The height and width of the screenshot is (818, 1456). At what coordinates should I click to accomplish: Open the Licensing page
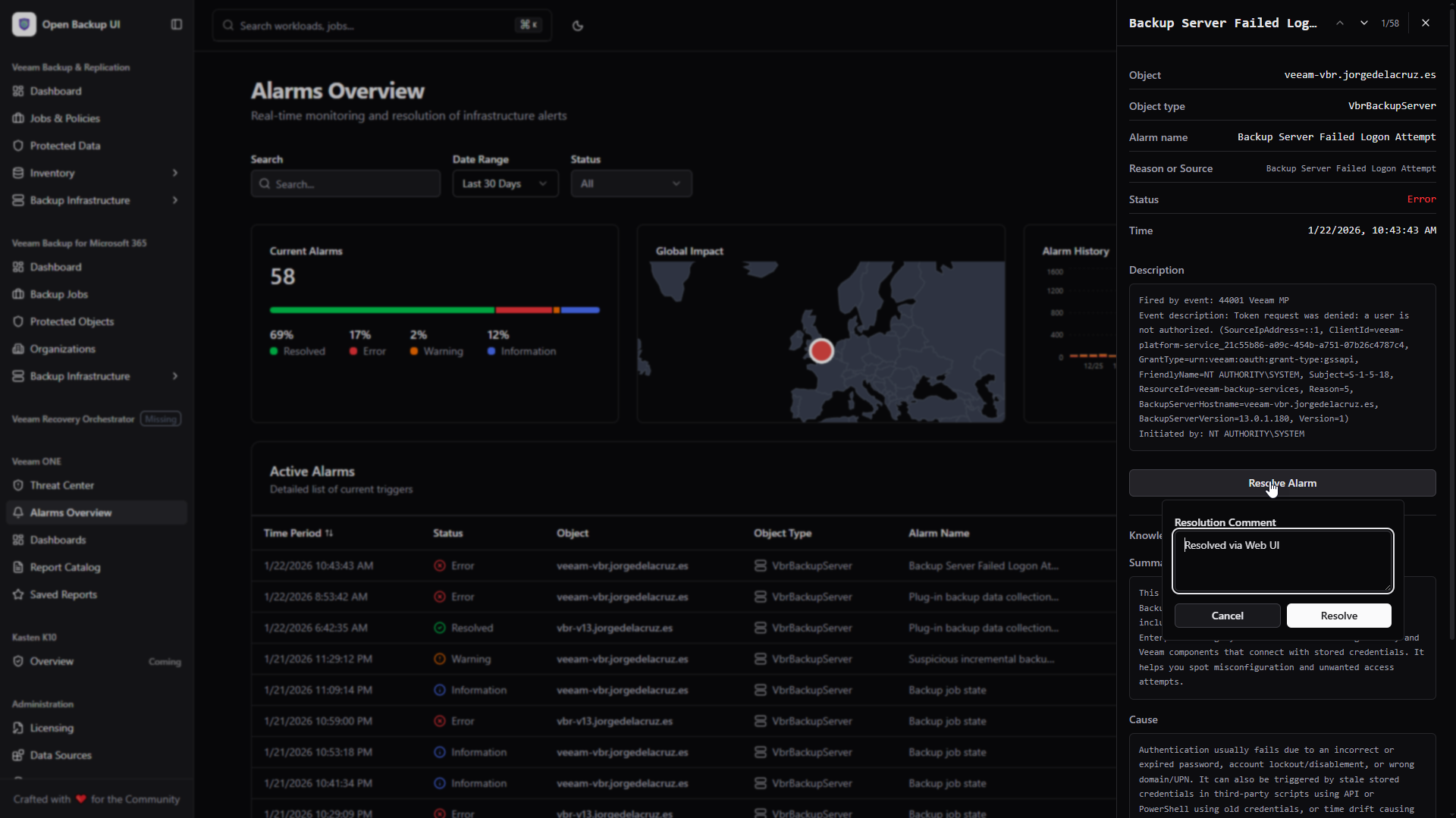[51, 728]
